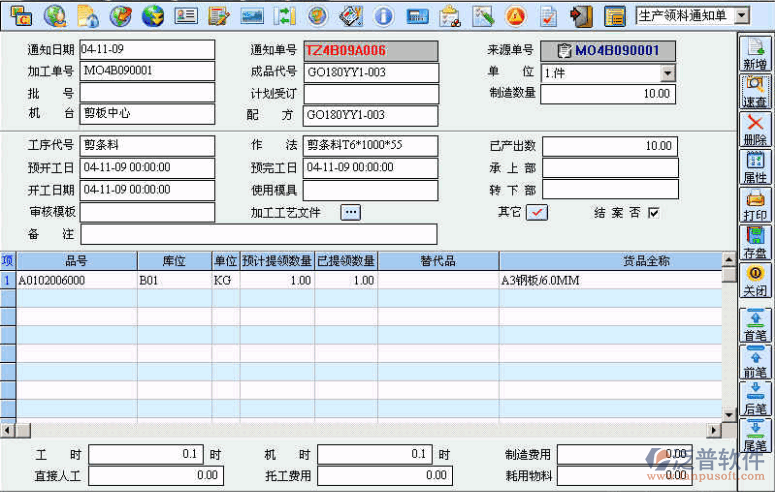The width and height of the screenshot is (775, 492).
Task: Expand the 生产领料通知单 dropdown in toolbar
Action: 741,15
